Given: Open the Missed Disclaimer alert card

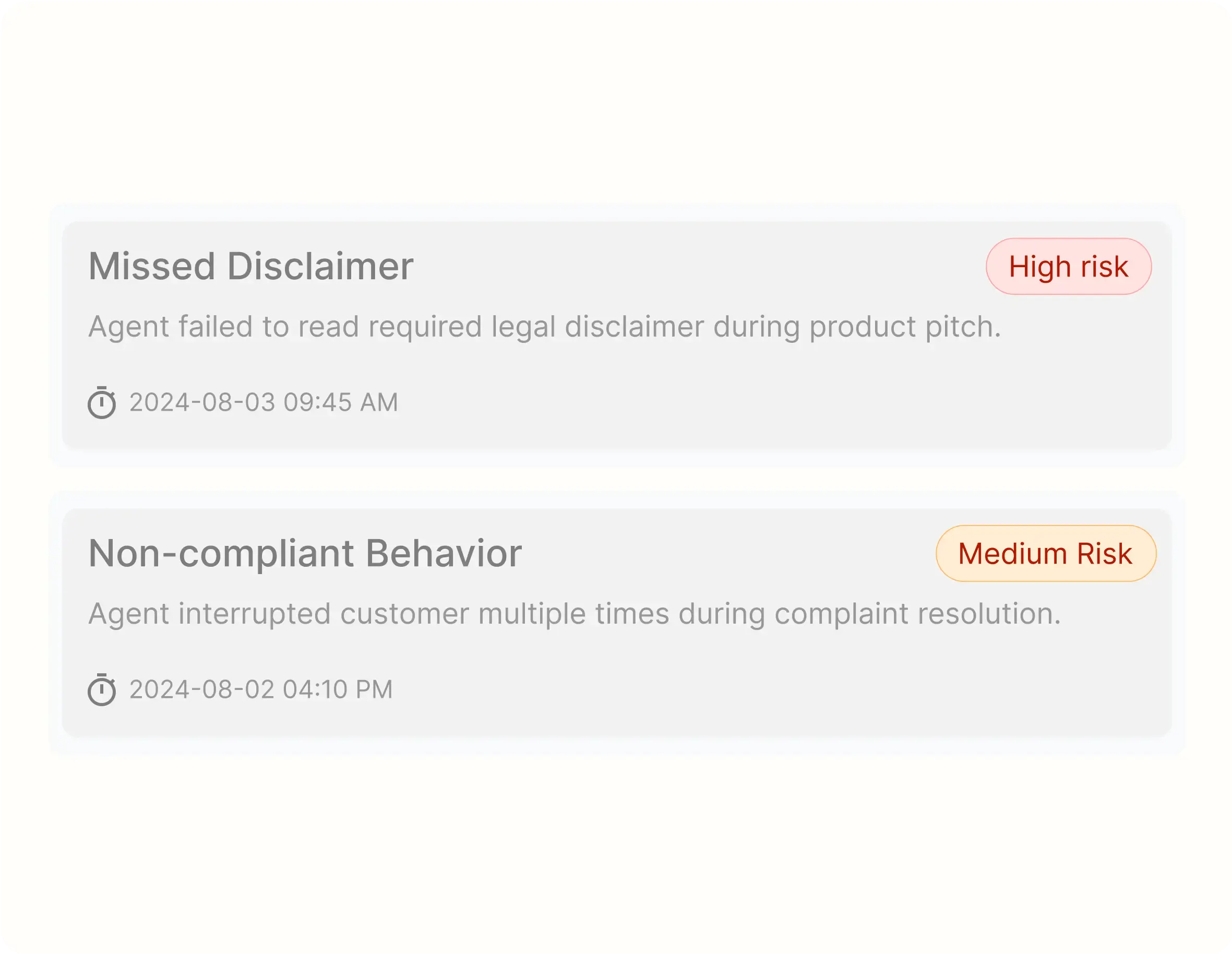Looking at the screenshot, I should (x=617, y=336).
